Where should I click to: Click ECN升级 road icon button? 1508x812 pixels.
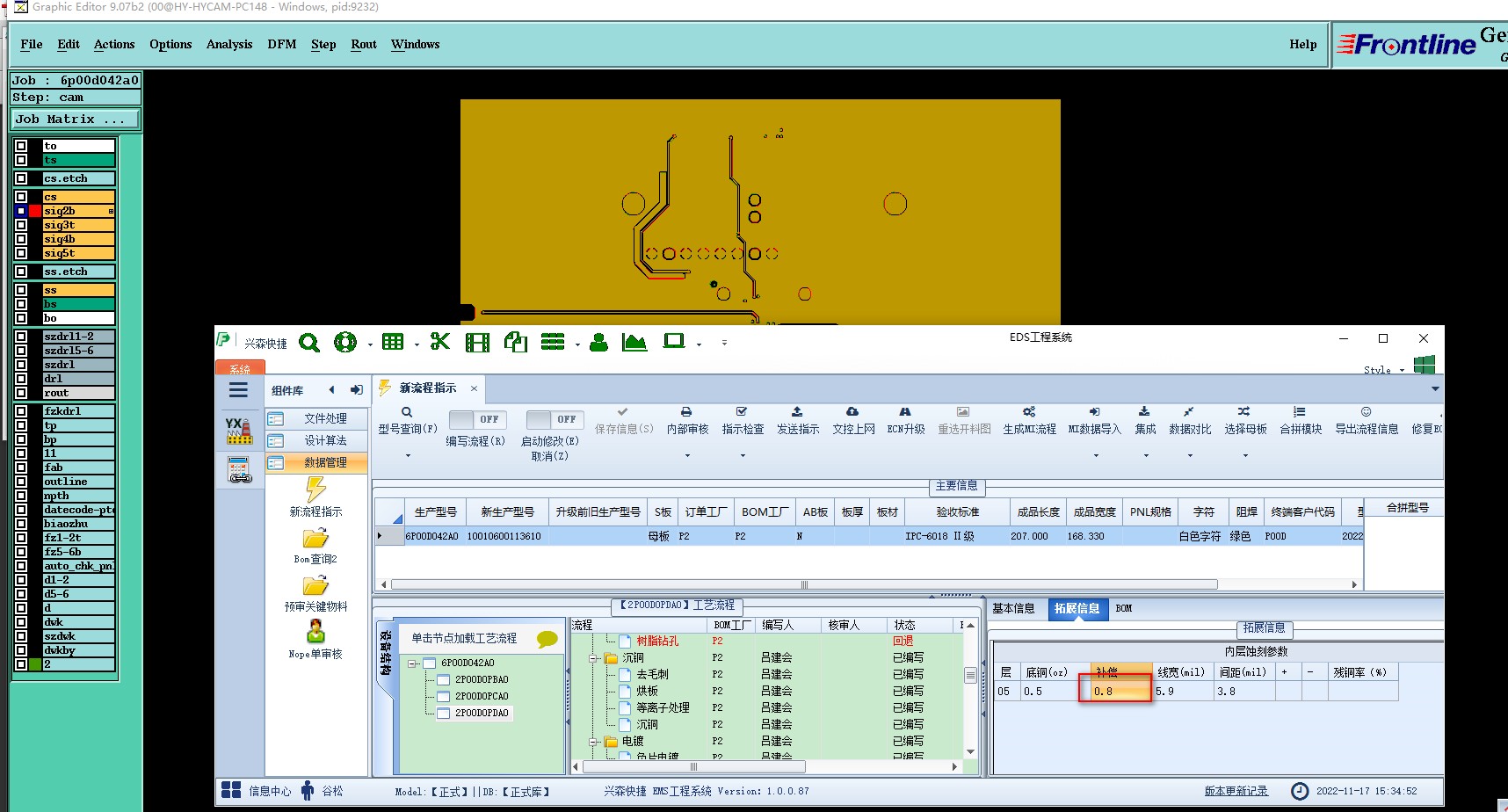click(906, 421)
